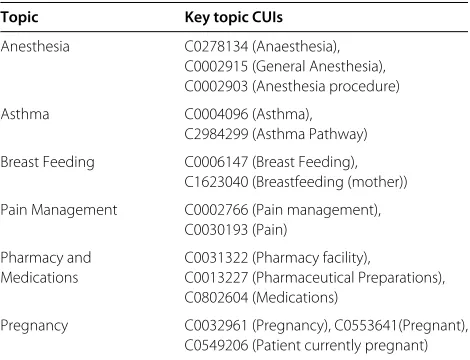The height and width of the screenshot is (360, 470).
Task: Select the C2984299 Asthma Pathway entry
Action: coord(276,134)
